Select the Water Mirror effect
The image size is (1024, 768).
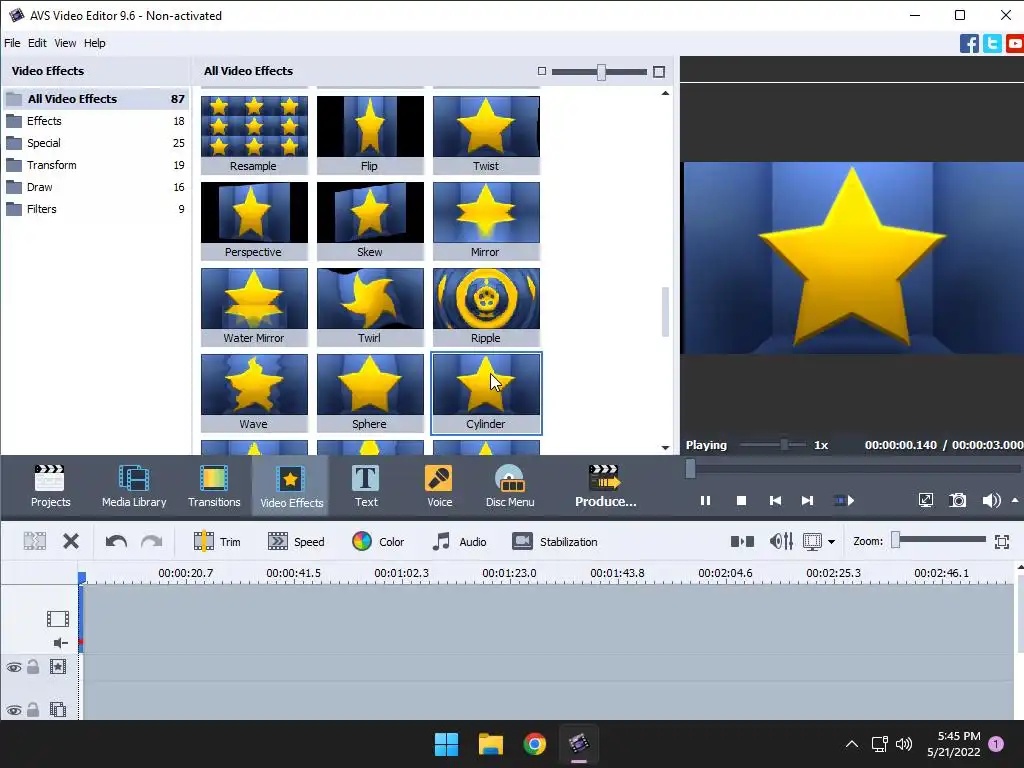point(254,306)
